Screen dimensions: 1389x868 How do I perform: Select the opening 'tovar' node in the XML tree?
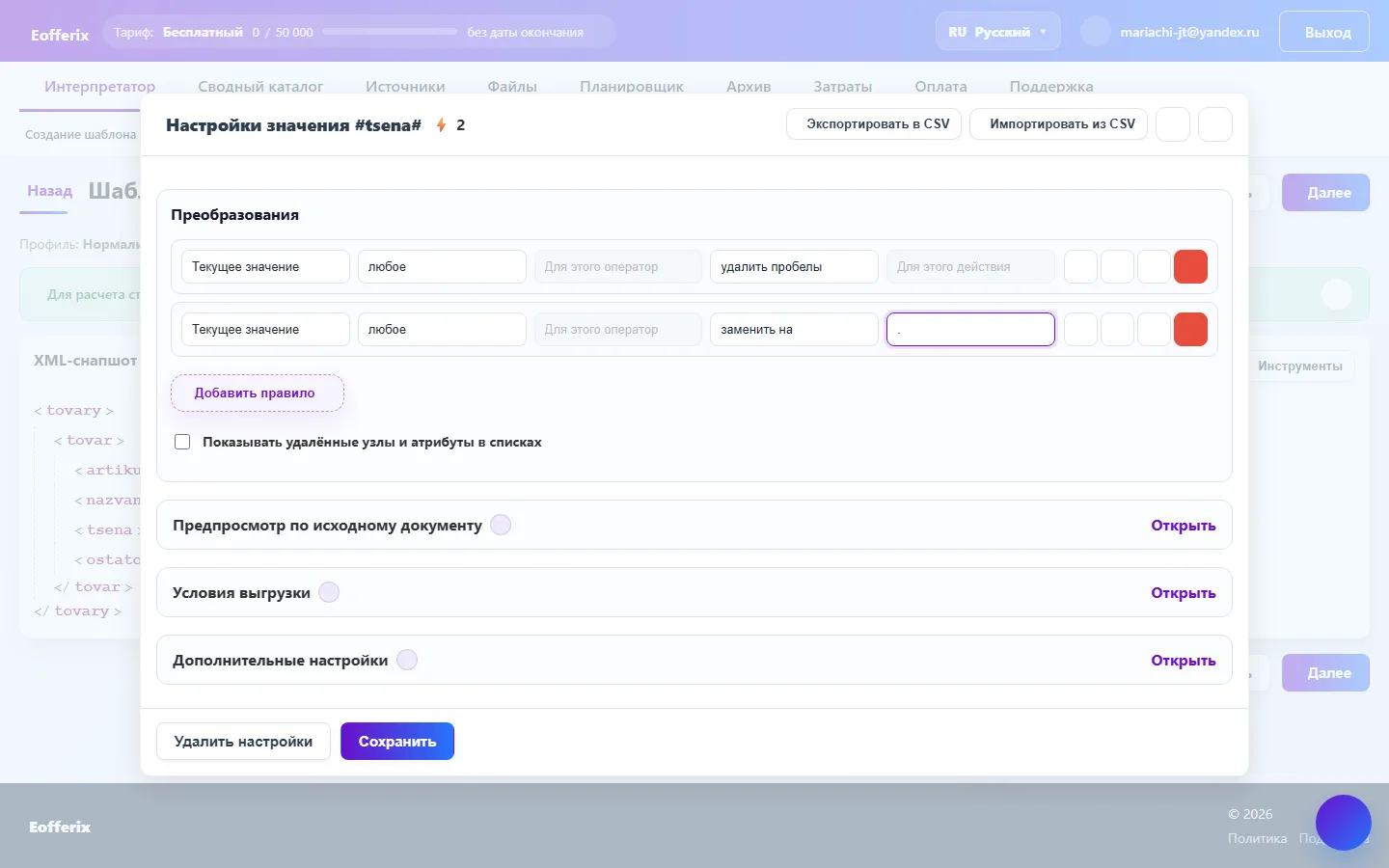click(x=89, y=441)
